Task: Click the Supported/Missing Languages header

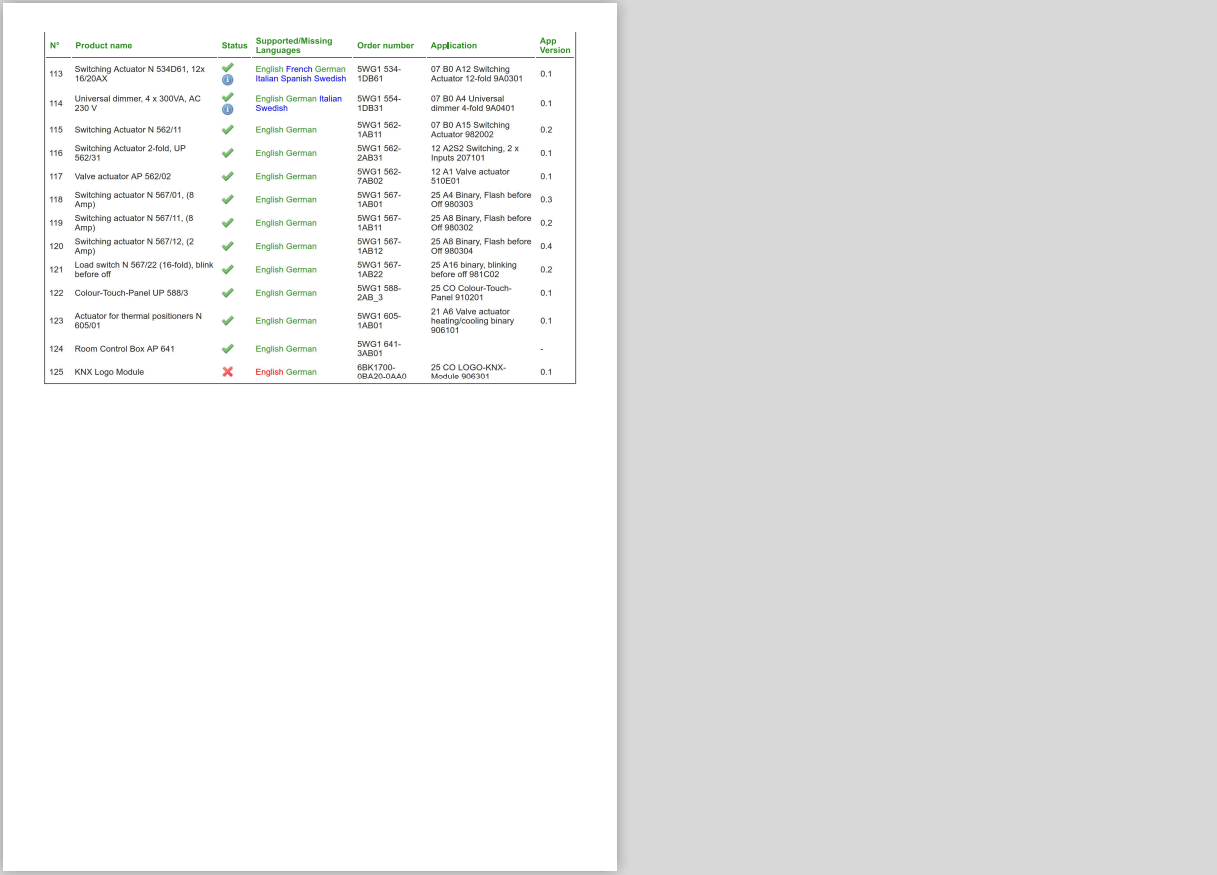Action: pyautogui.click(x=294, y=46)
